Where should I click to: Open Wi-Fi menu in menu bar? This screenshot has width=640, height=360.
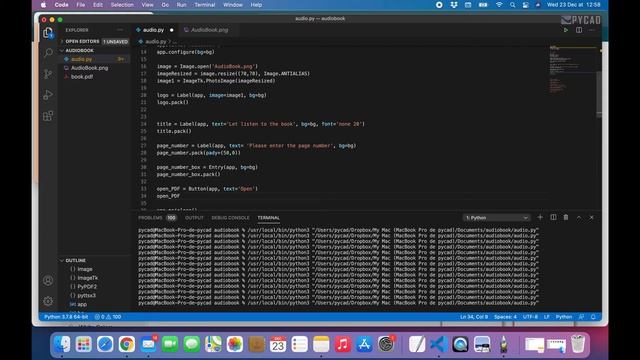499,5
